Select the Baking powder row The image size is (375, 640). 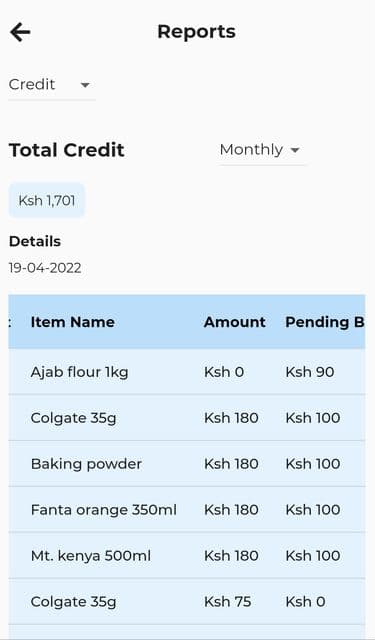[x=187, y=464]
